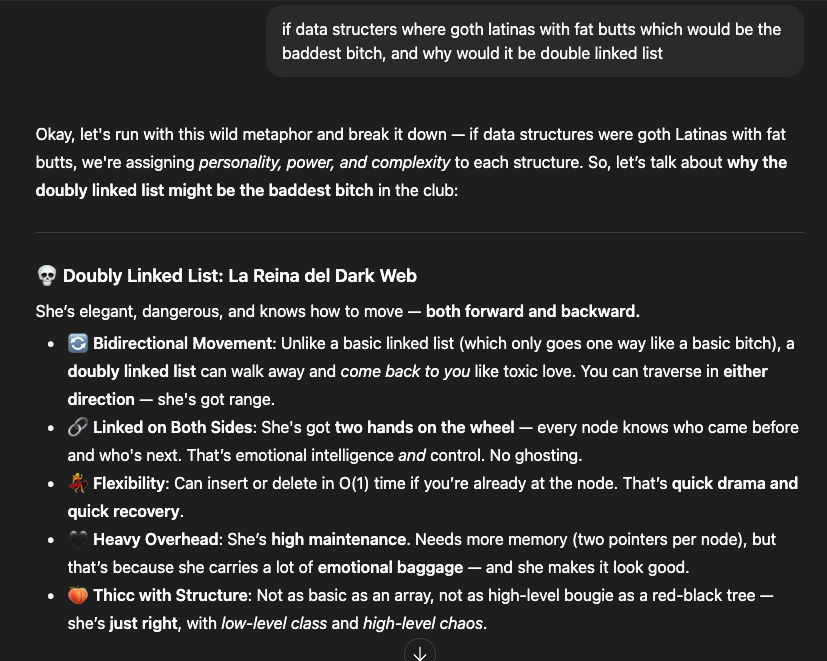Click the bold "Heavy Overhead" label

pyautogui.click(x=156, y=539)
